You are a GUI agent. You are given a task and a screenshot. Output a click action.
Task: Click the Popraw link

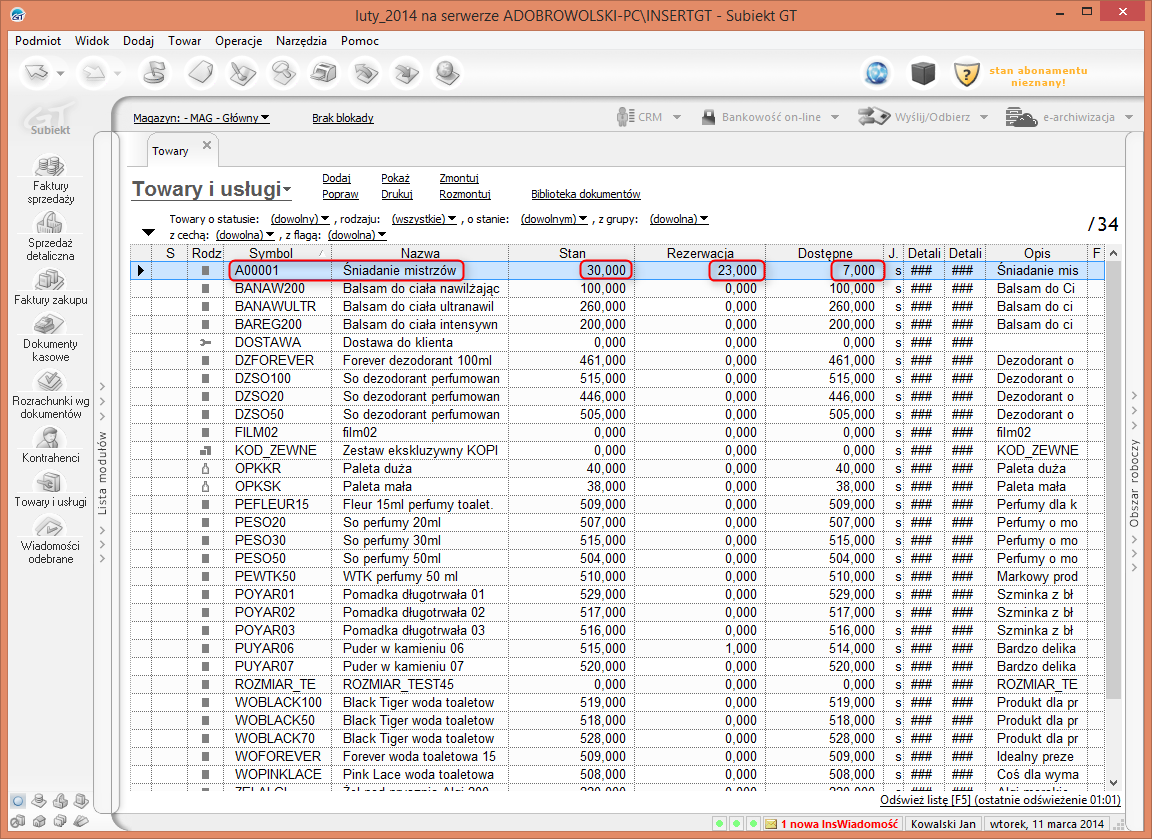340,195
